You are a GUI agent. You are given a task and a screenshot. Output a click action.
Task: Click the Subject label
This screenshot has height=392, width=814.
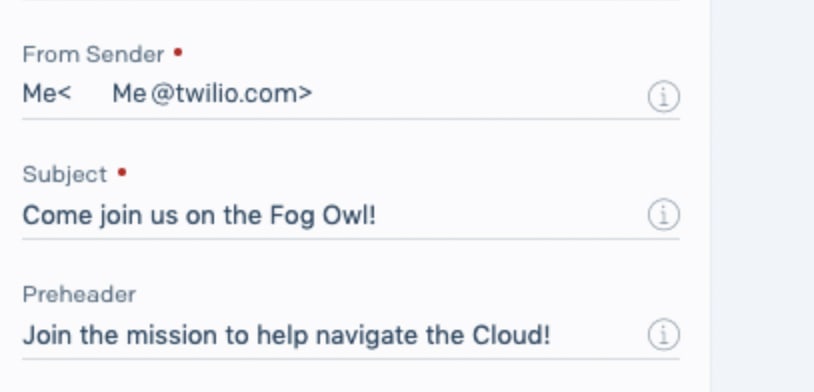pos(65,174)
